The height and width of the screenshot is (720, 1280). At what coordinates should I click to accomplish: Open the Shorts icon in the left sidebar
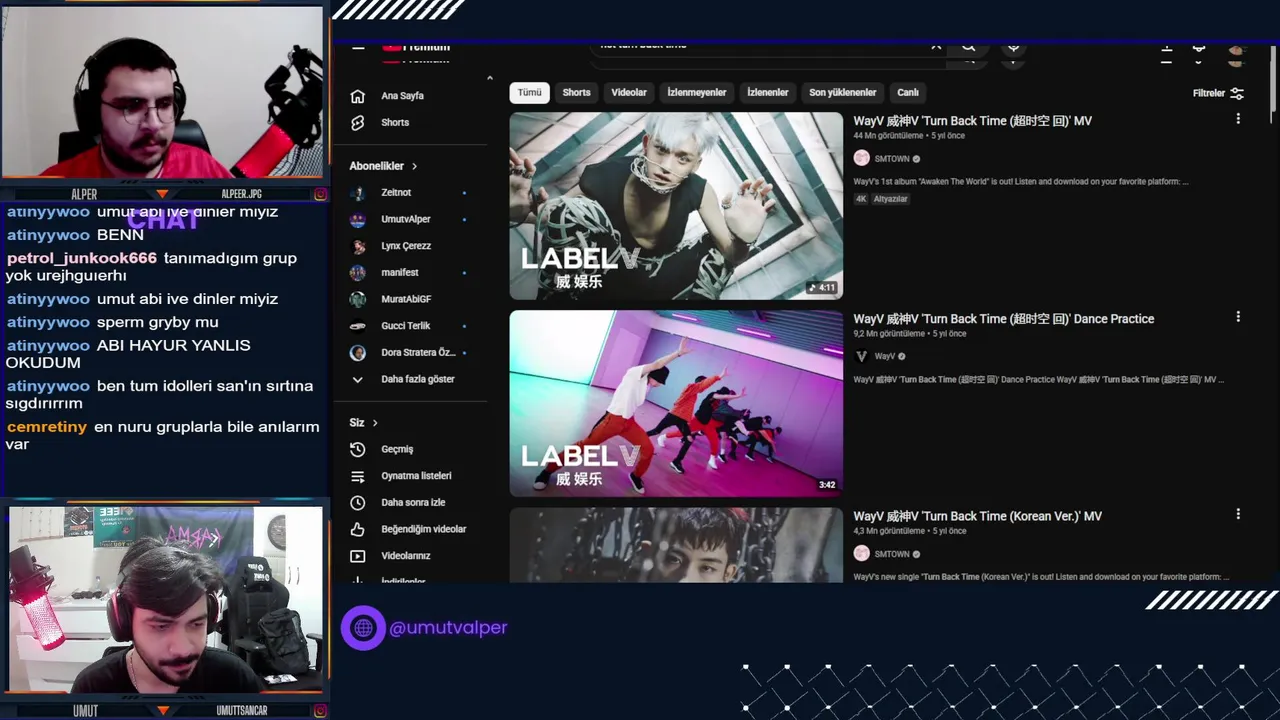358,122
